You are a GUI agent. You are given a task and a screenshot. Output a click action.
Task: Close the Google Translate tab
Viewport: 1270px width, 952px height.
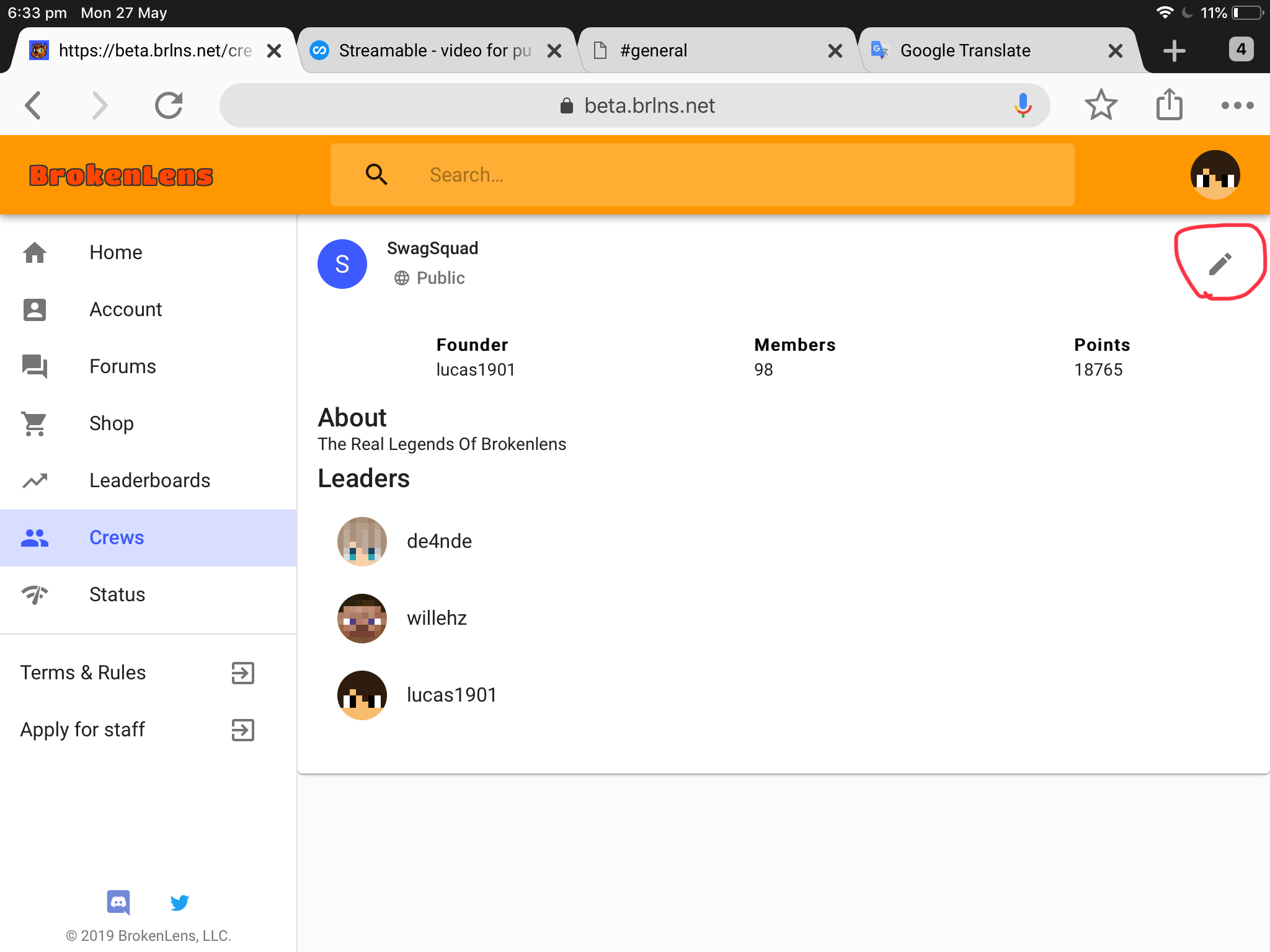[x=1116, y=51]
